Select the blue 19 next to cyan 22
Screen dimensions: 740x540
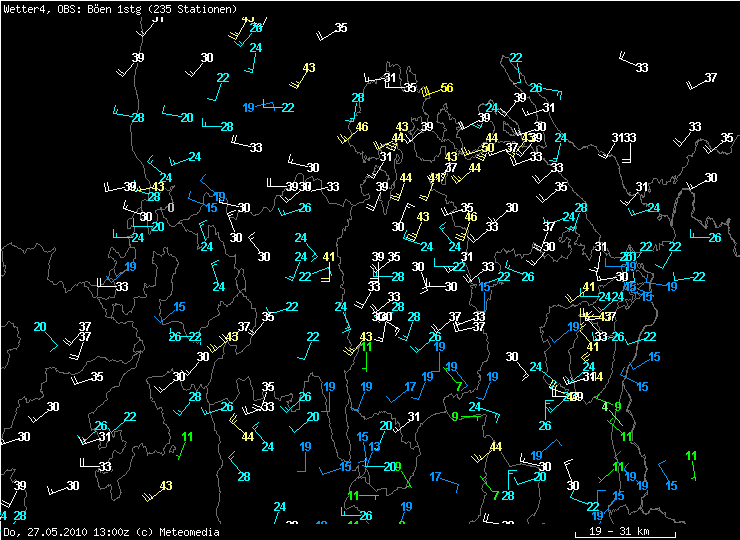[249, 107]
